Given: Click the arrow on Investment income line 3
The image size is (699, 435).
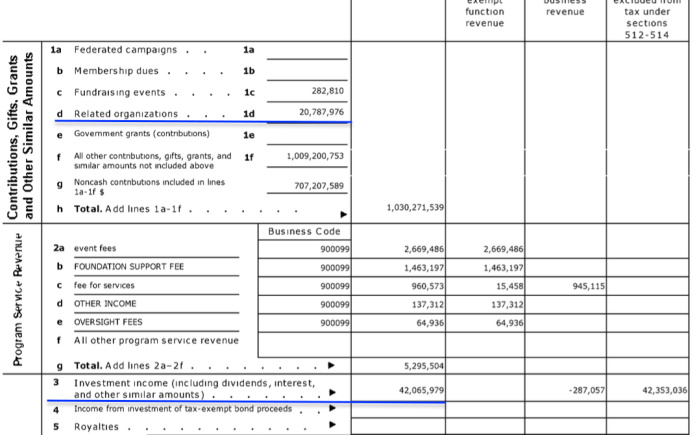Looking at the screenshot, I should coord(332,392).
